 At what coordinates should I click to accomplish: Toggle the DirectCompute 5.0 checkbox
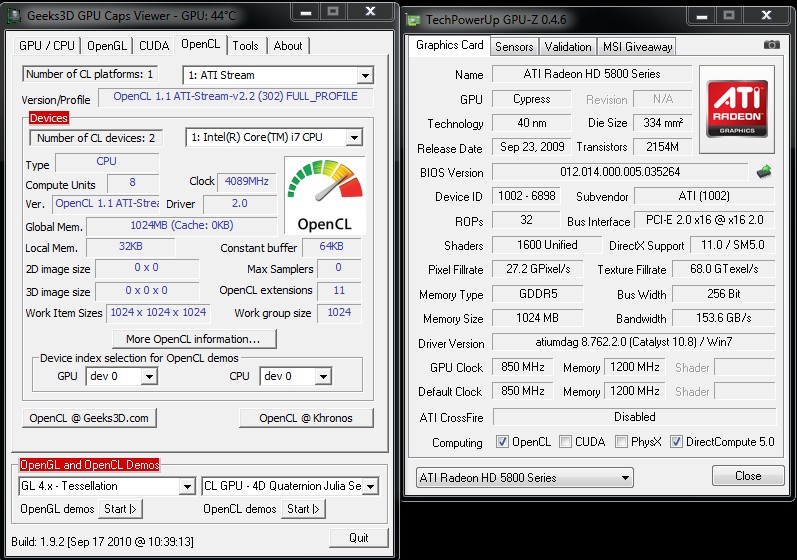676,441
